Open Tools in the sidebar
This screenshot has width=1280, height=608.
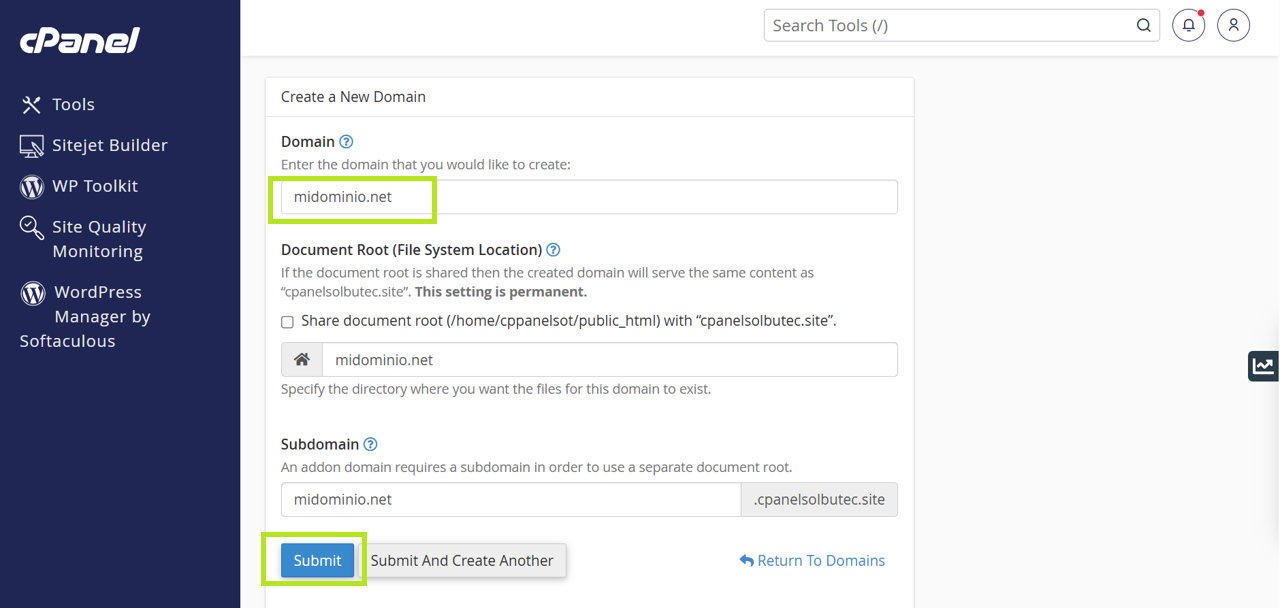coord(72,104)
